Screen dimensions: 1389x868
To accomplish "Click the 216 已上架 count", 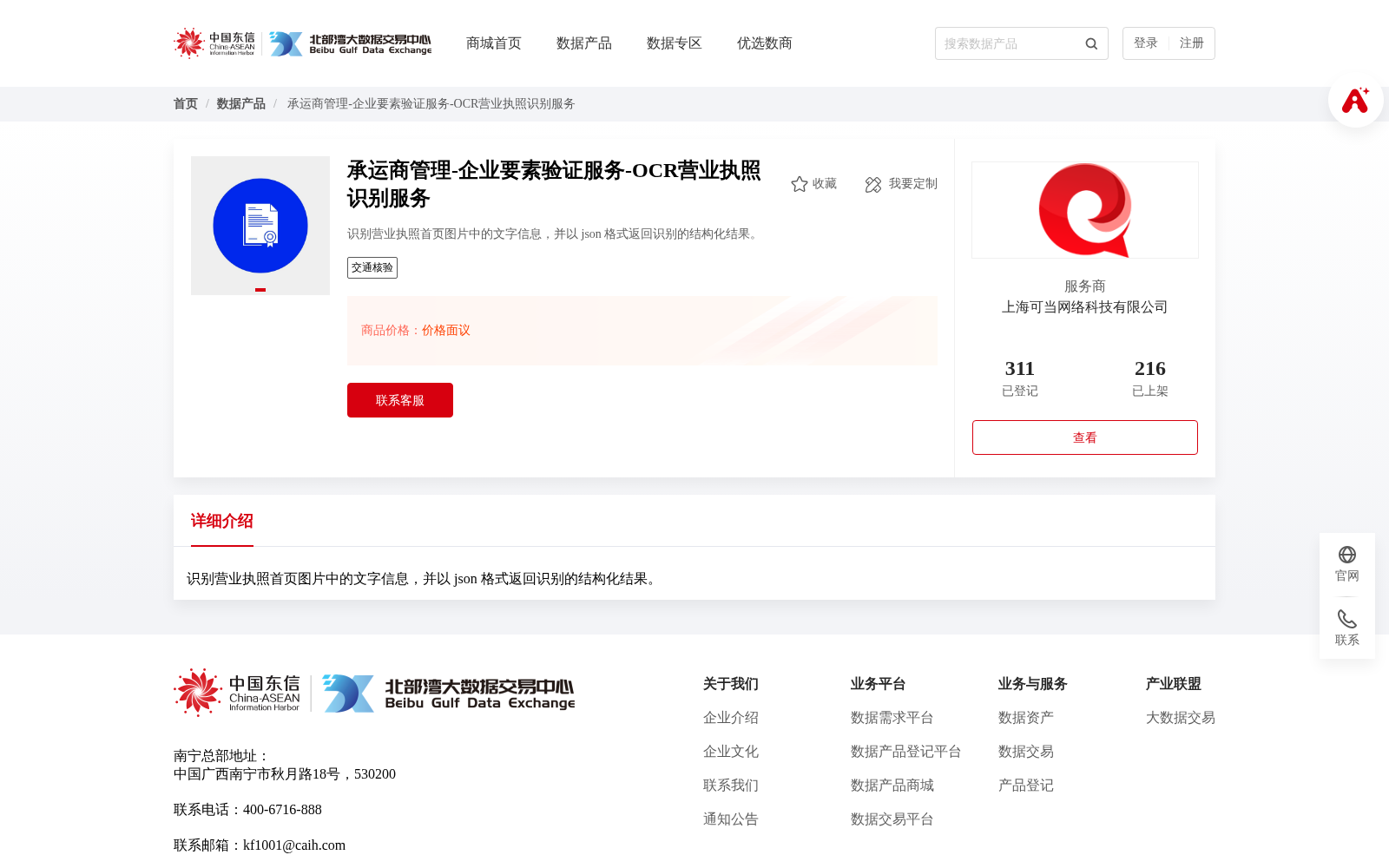I will [x=1150, y=378].
